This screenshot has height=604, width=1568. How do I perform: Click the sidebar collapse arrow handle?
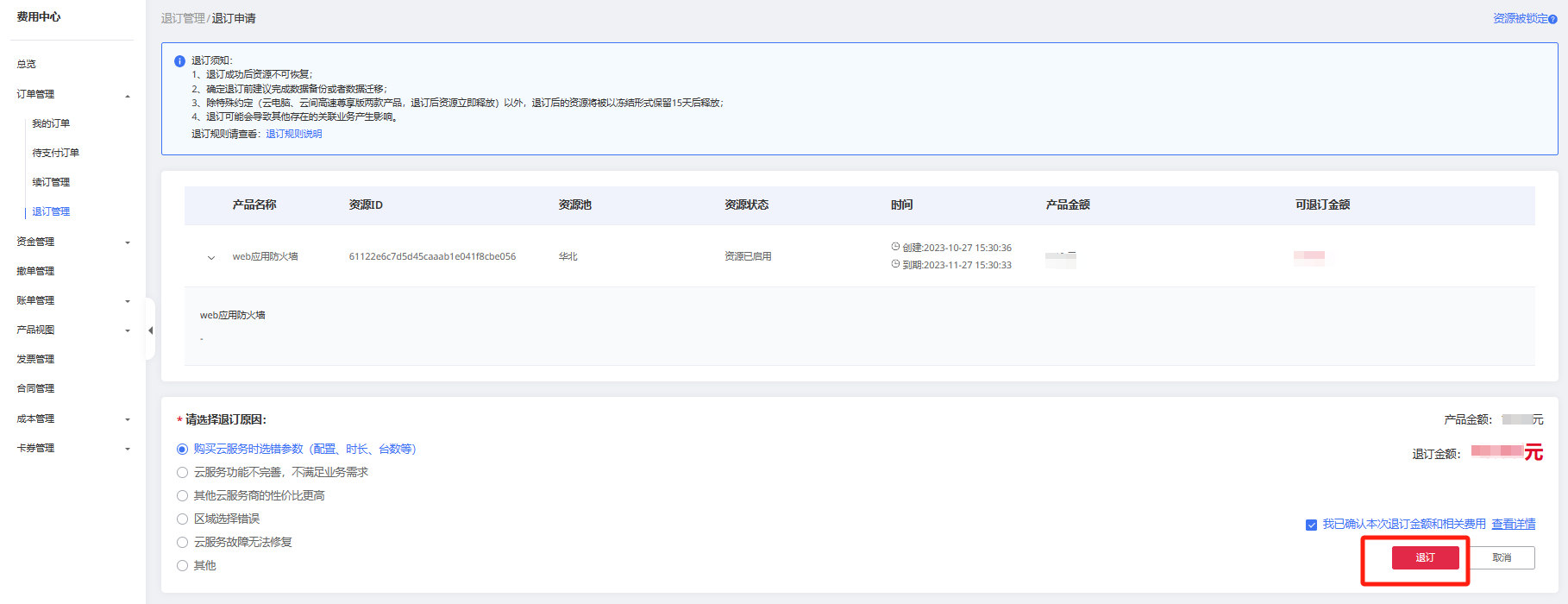[x=150, y=330]
